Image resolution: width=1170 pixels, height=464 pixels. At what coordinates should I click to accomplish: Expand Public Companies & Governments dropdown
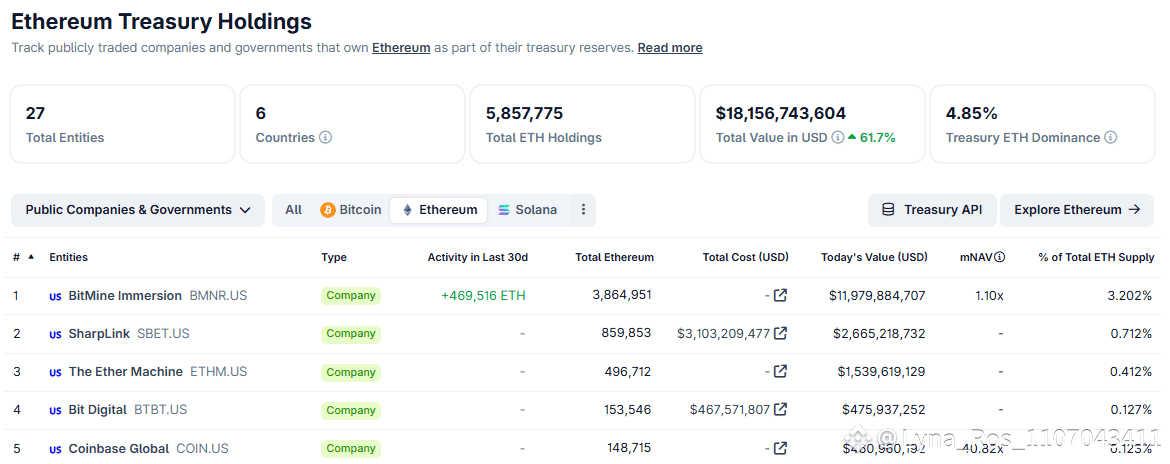(138, 210)
